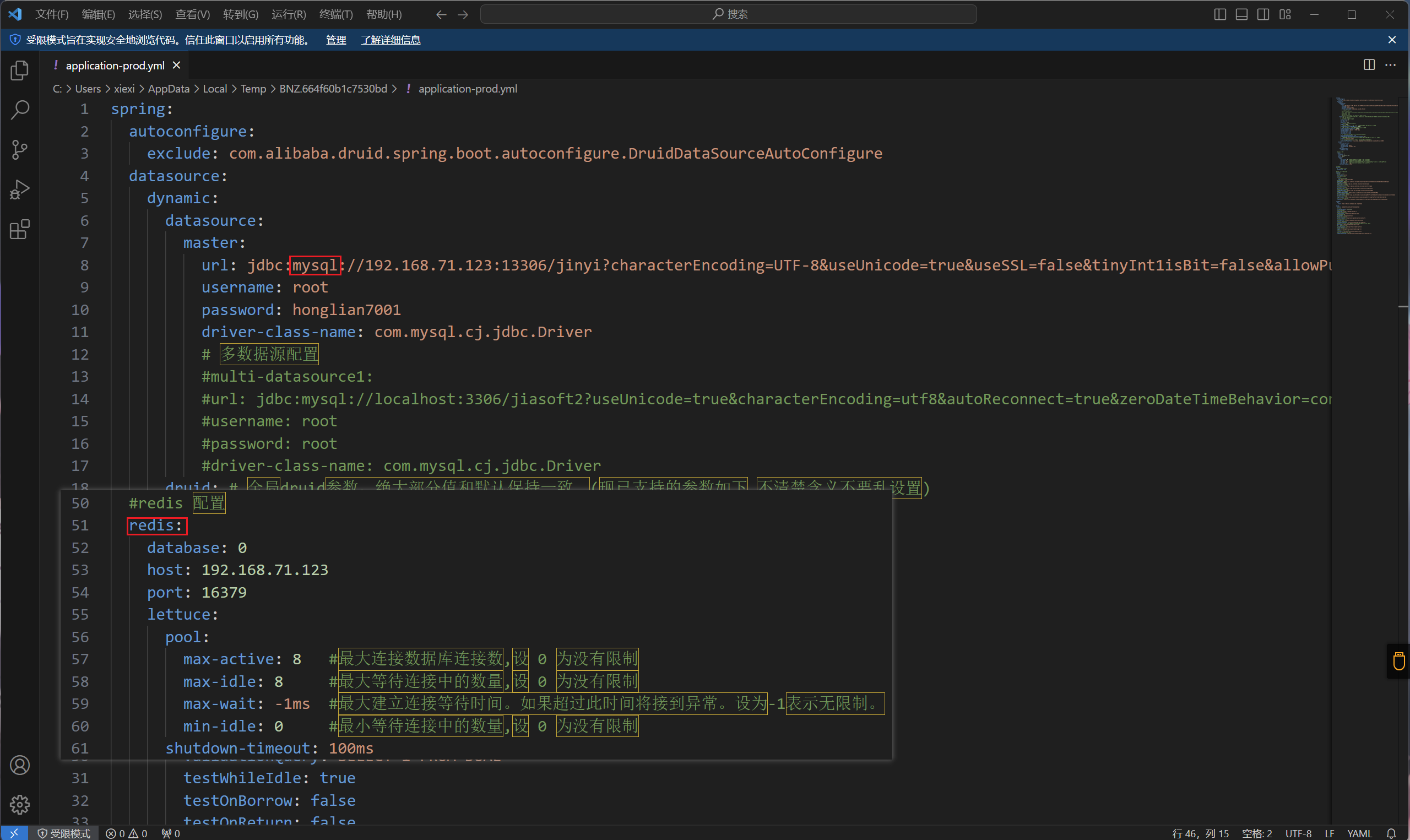
Task: Click the password value honglian7001
Action: [x=346, y=310]
